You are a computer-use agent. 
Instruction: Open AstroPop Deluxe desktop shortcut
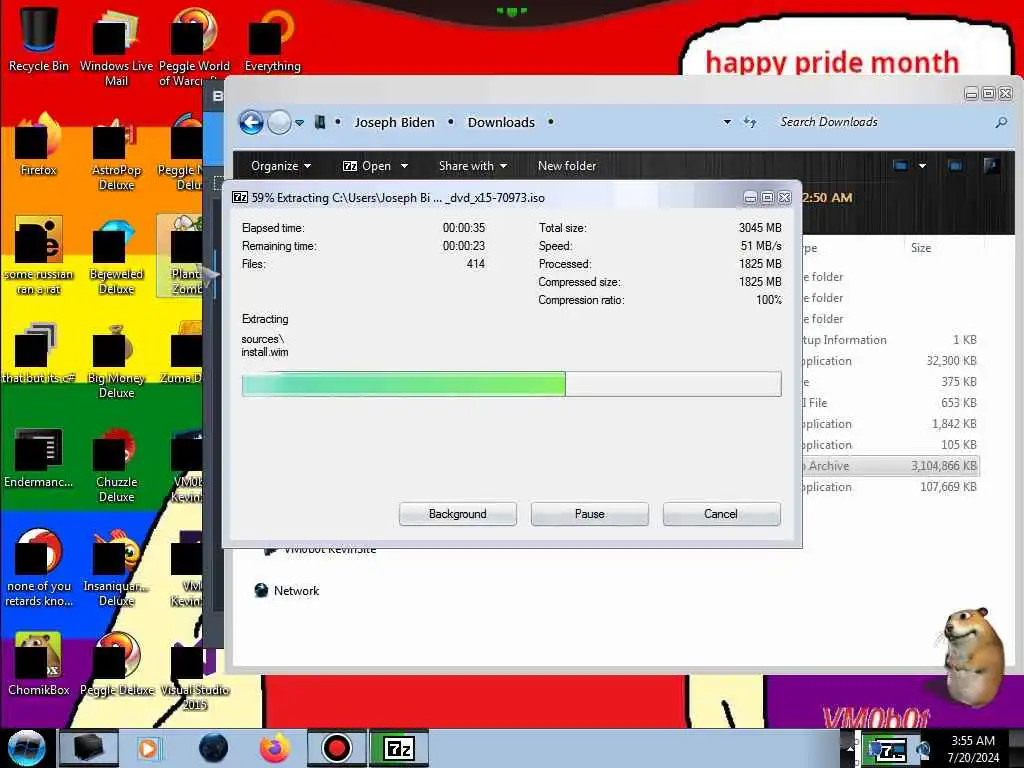click(x=116, y=153)
